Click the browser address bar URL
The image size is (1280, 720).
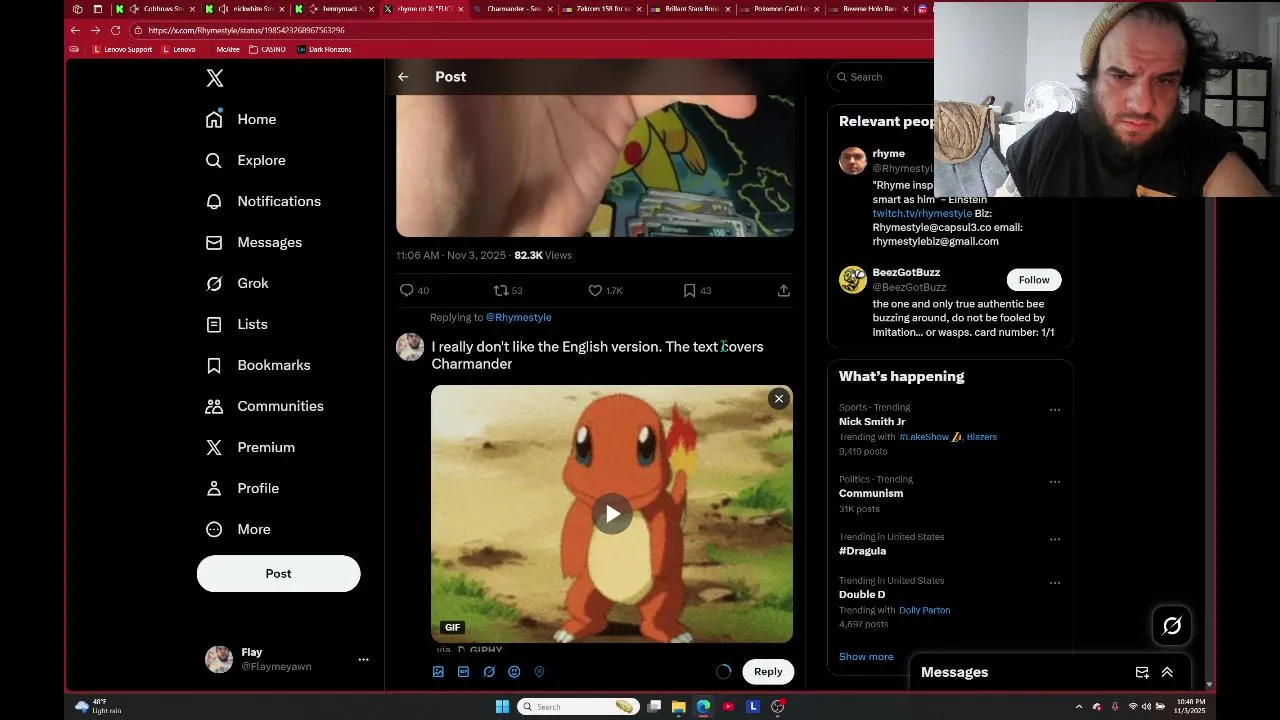tap(246, 30)
